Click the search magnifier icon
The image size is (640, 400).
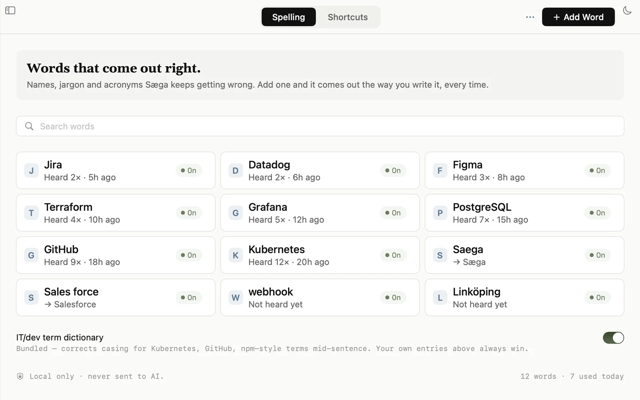coord(29,126)
